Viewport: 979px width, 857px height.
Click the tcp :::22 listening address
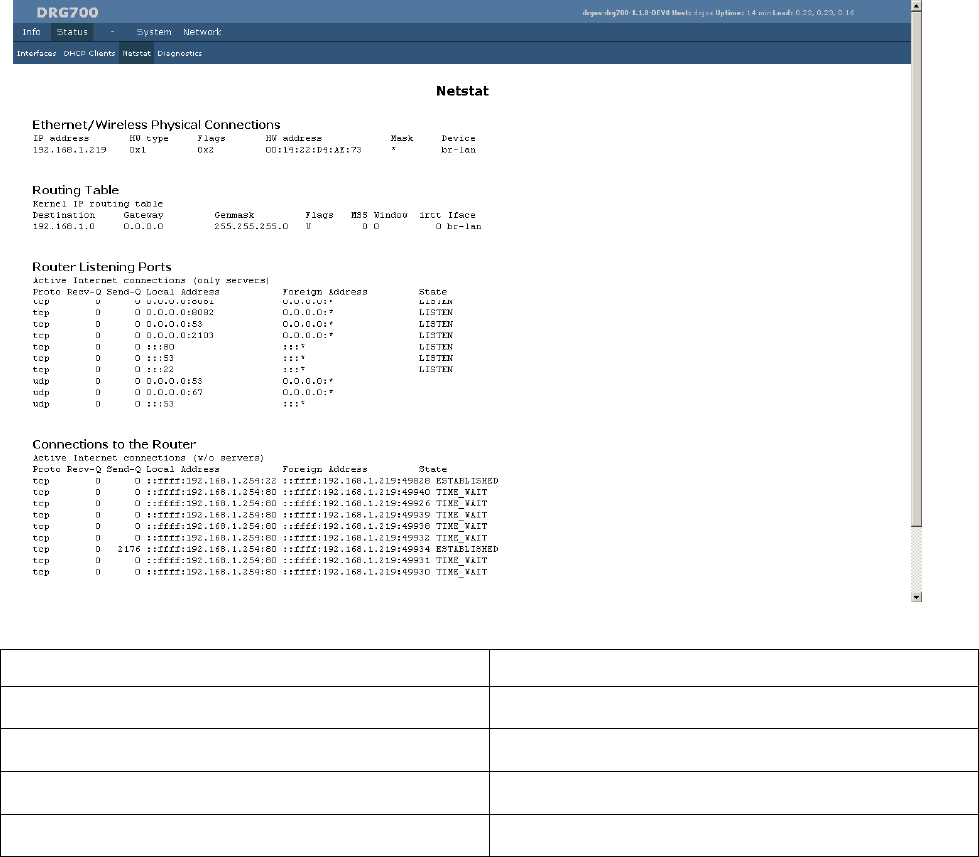coord(160,370)
